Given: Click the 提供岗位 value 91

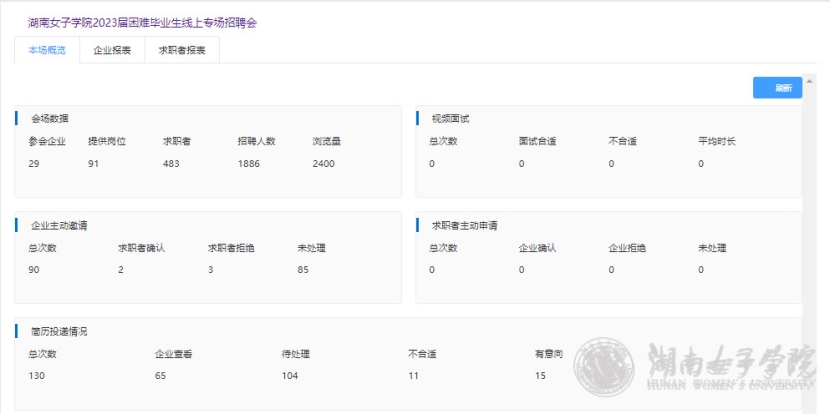Looking at the screenshot, I should click(x=94, y=163).
